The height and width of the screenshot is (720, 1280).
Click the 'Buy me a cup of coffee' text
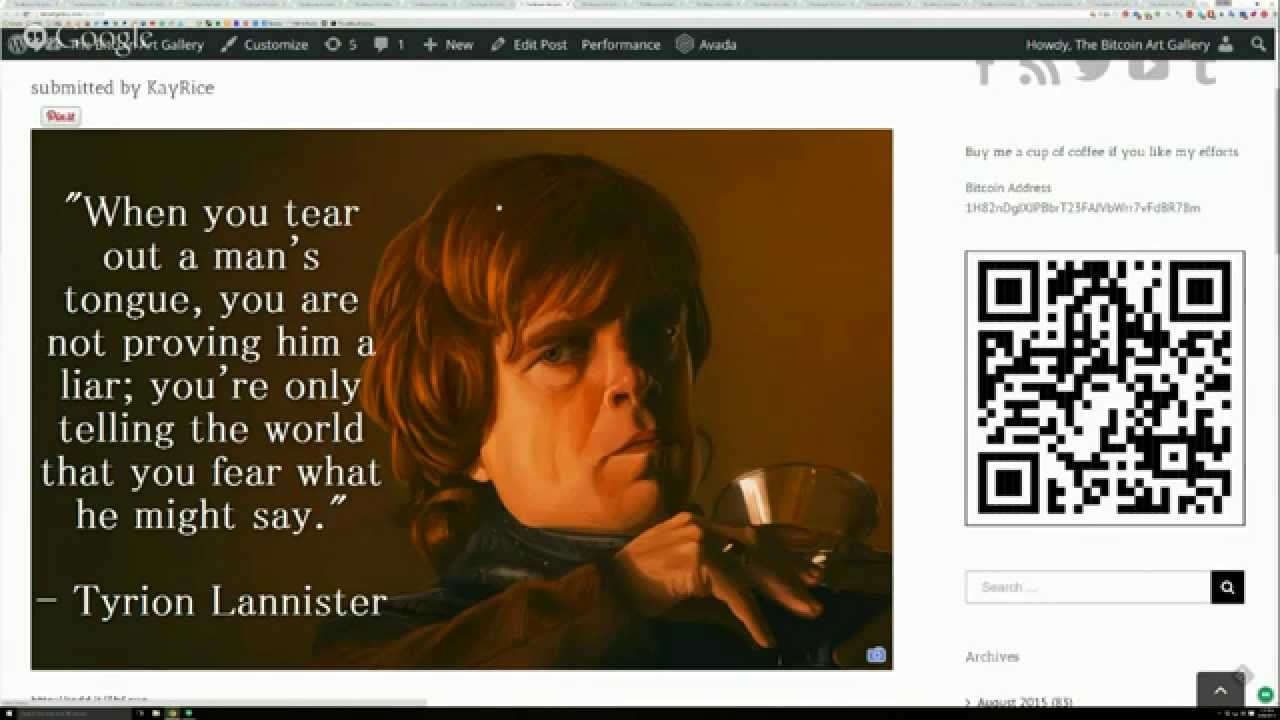point(1102,152)
